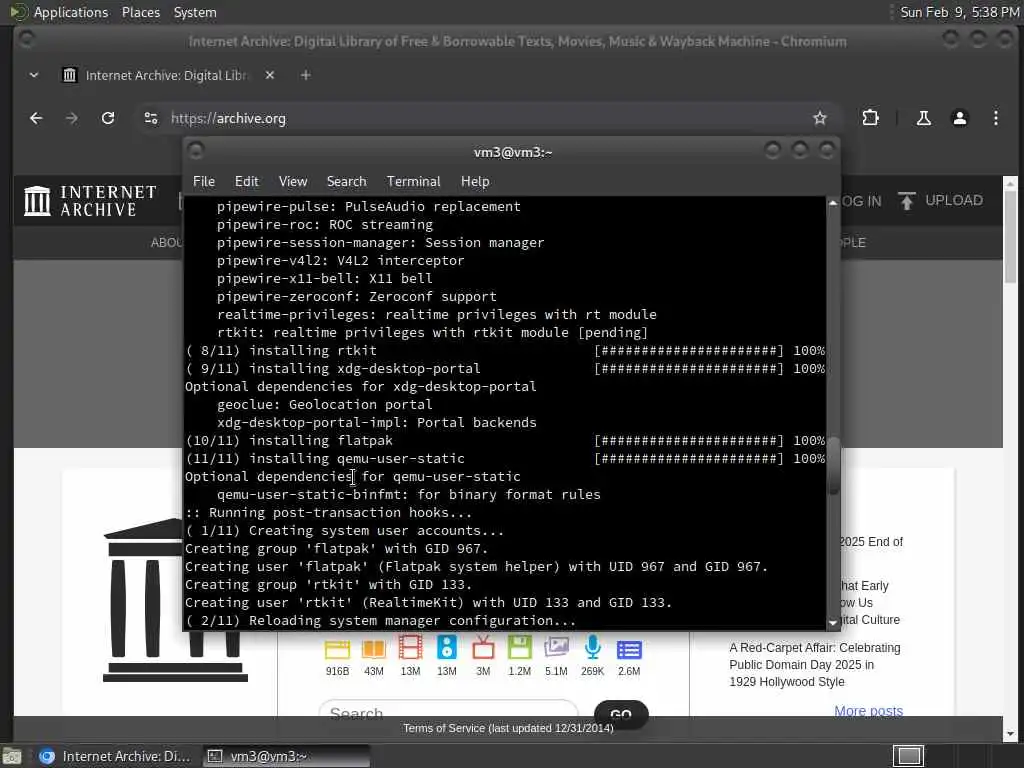Click the workspace switcher in bottom panel
The width and height of the screenshot is (1024, 768).
pyautogui.click(x=908, y=756)
